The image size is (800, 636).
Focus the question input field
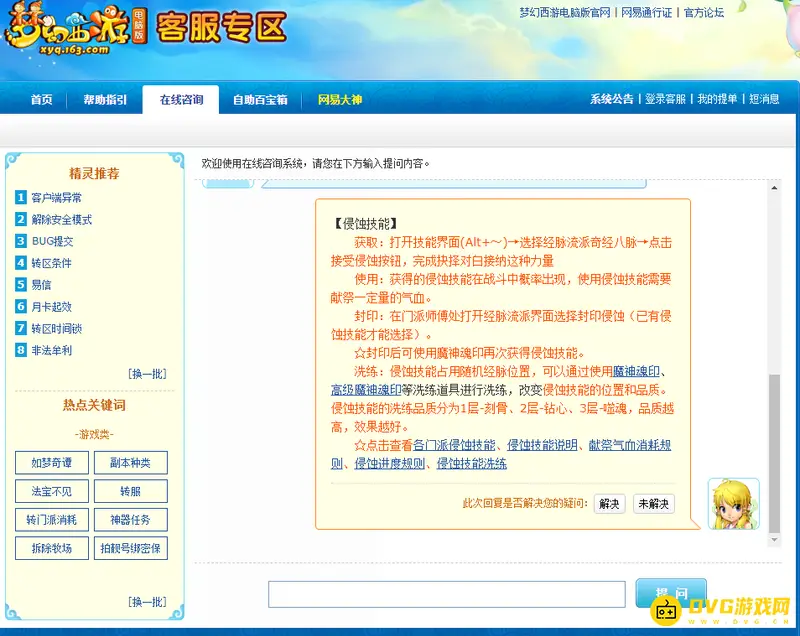(446, 594)
